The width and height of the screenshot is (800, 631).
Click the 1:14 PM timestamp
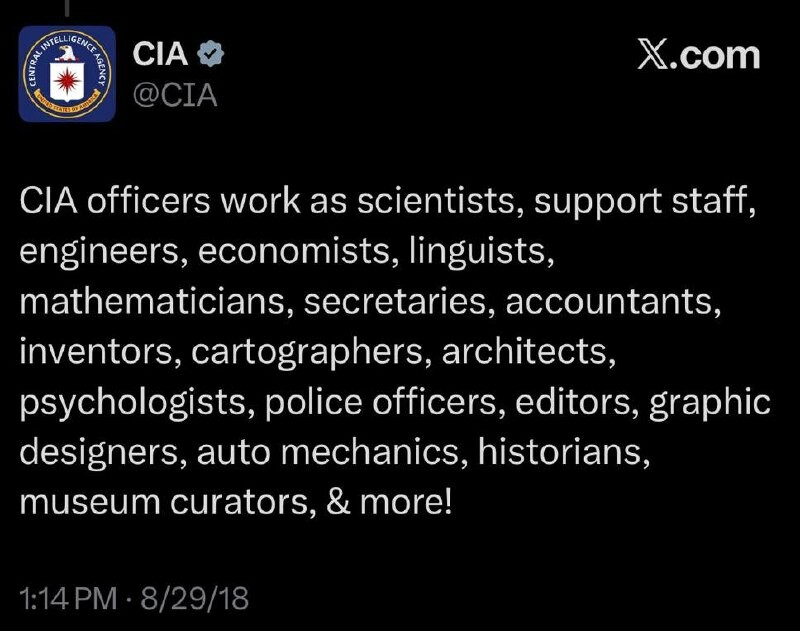66,599
